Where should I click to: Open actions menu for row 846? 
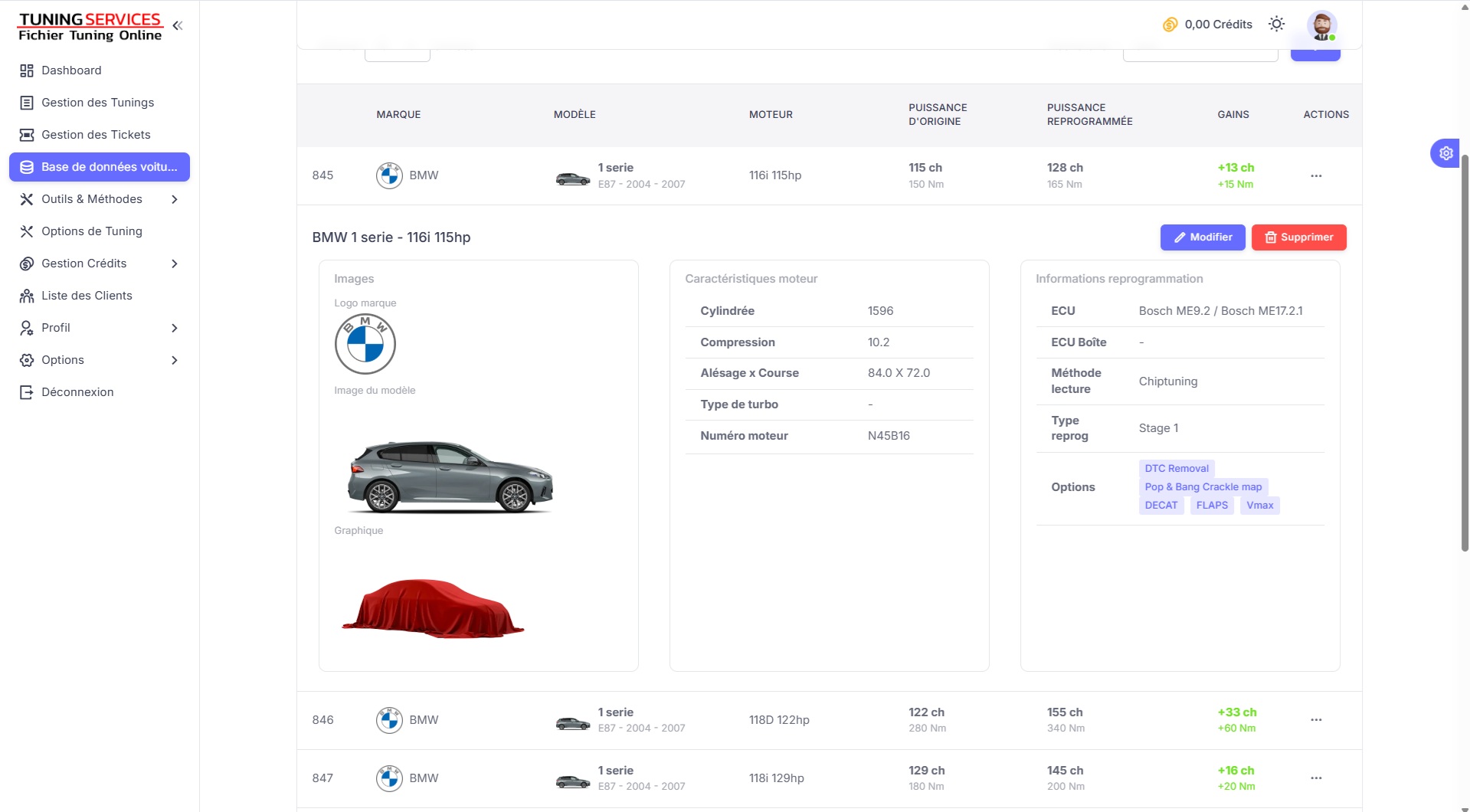tap(1316, 719)
